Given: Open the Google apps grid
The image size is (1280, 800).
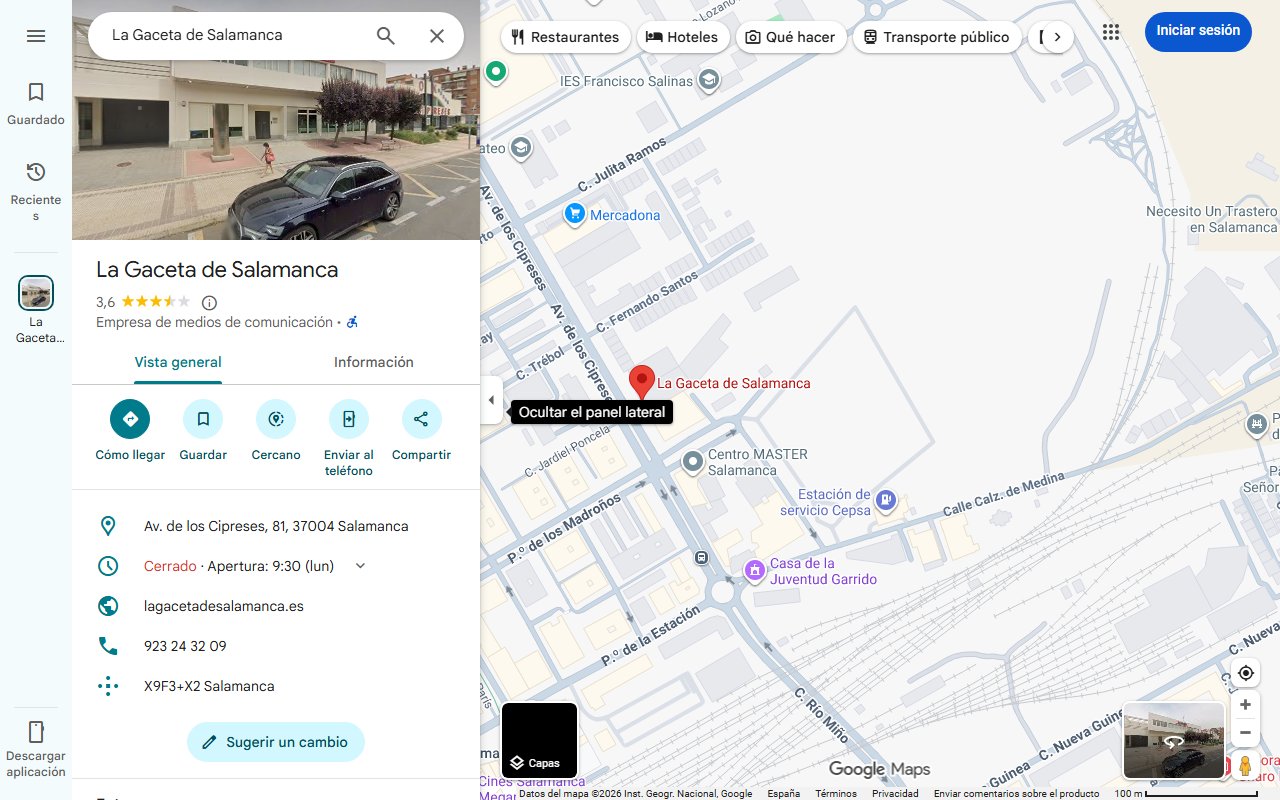Looking at the screenshot, I should (x=1111, y=31).
